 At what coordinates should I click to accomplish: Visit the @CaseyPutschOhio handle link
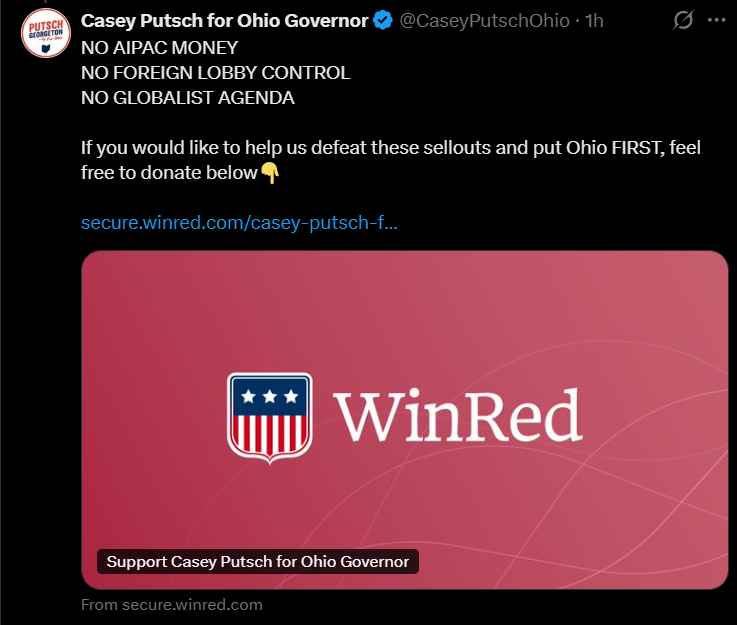click(x=485, y=21)
